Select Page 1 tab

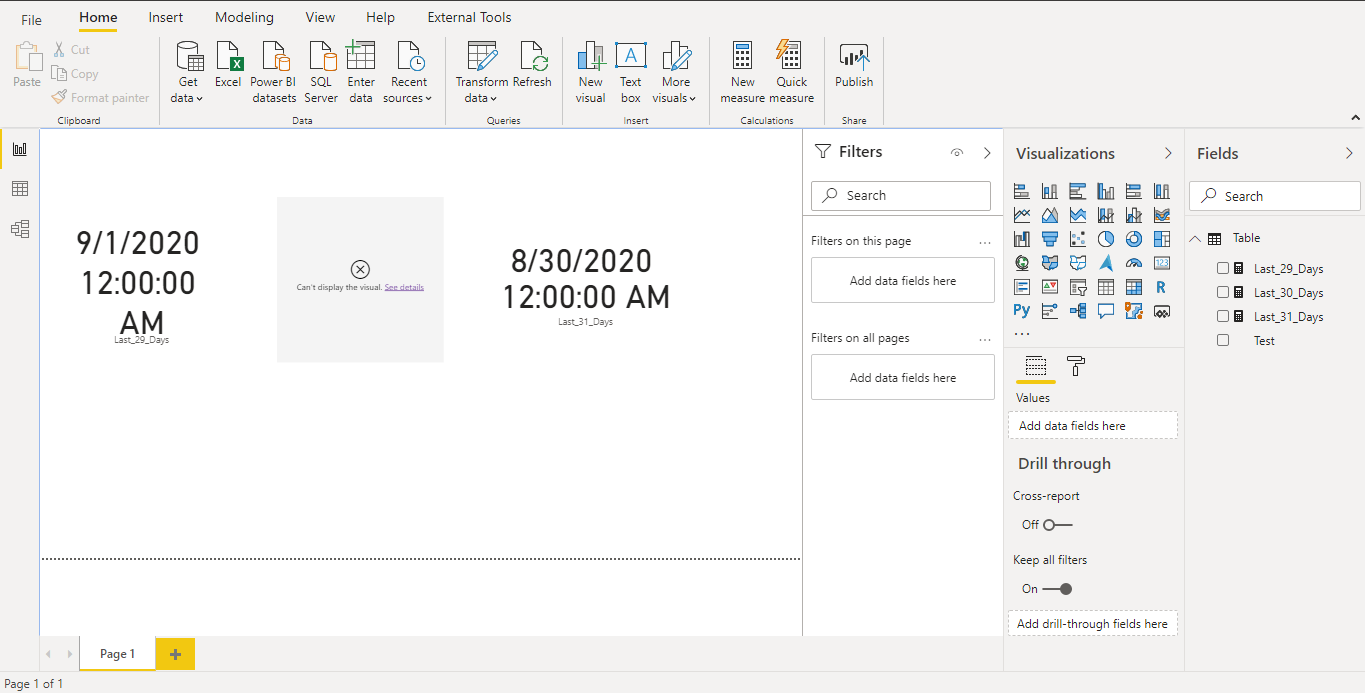[117, 654]
